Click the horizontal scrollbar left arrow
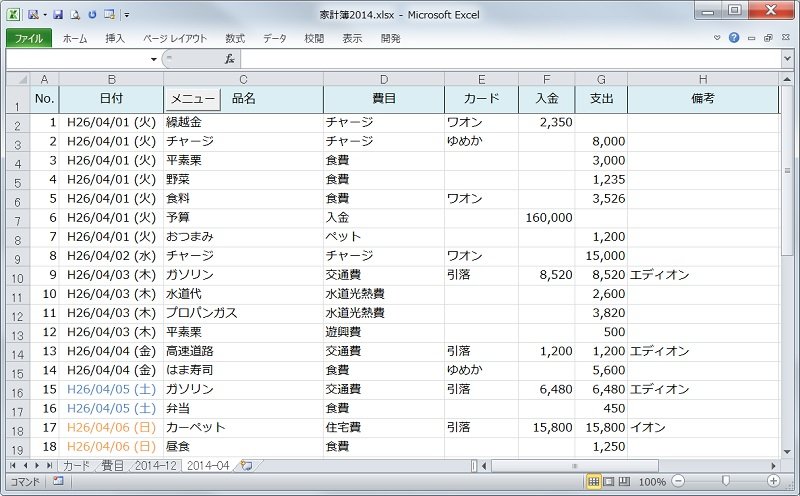This screenshot has width=800, height=496. (x=484, y=465)
